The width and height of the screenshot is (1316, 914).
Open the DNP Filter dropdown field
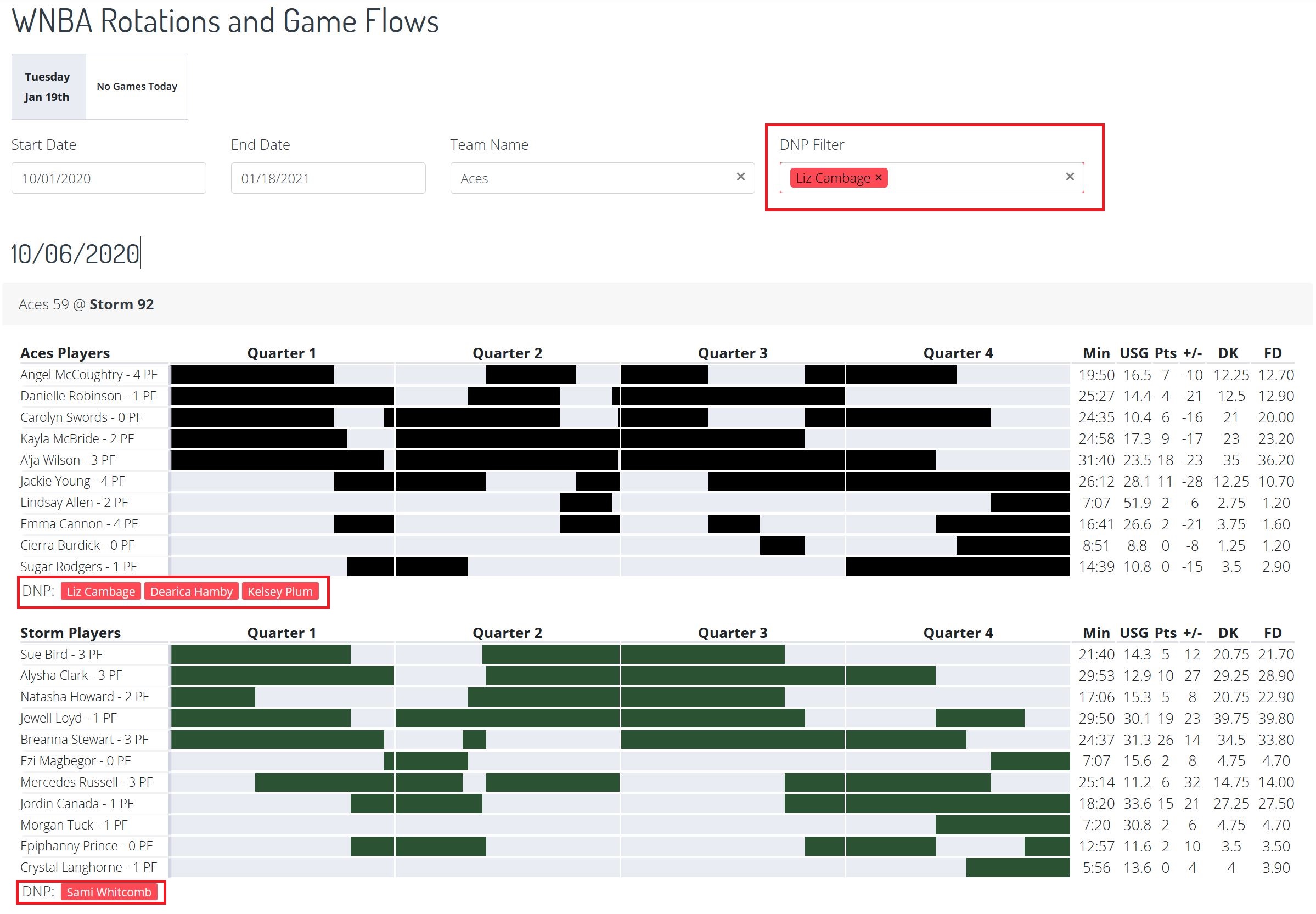[x=931, y=178]
